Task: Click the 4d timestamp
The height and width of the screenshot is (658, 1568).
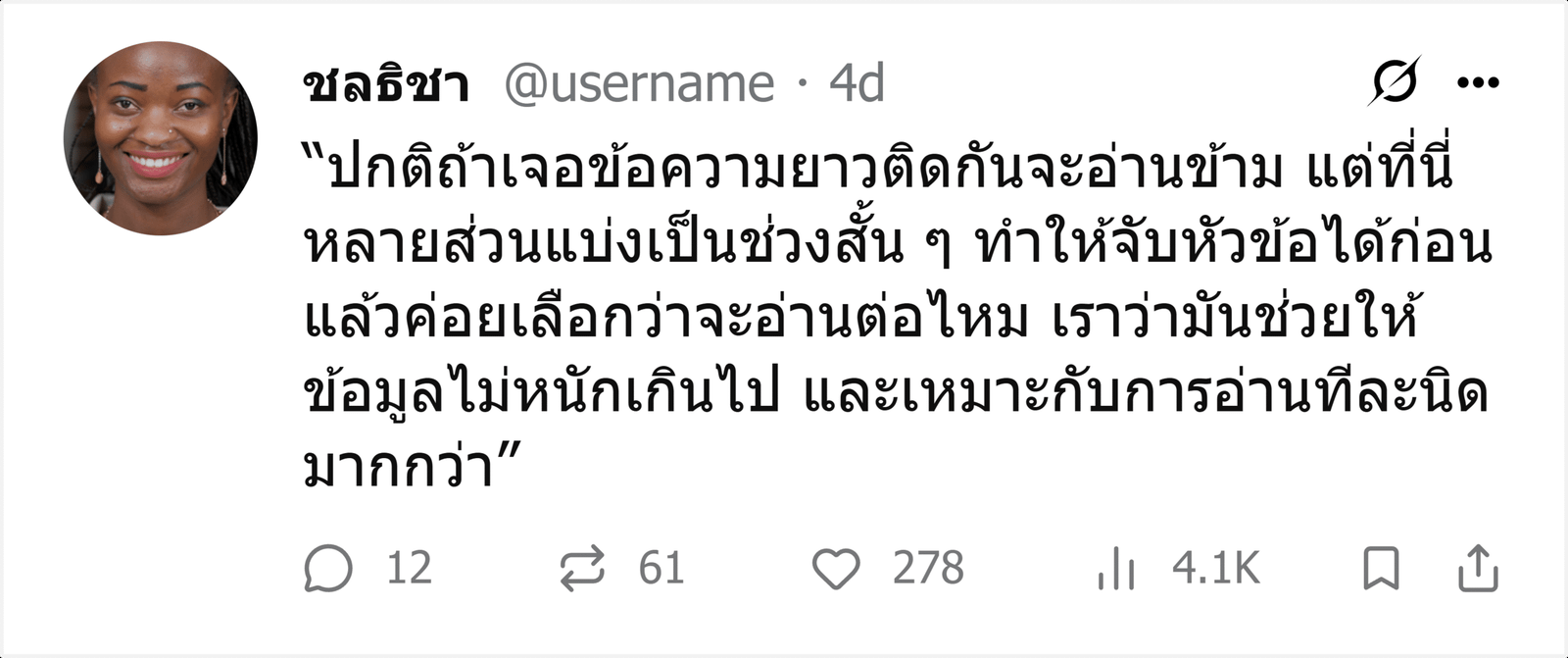Action: [x=857, y=83]
